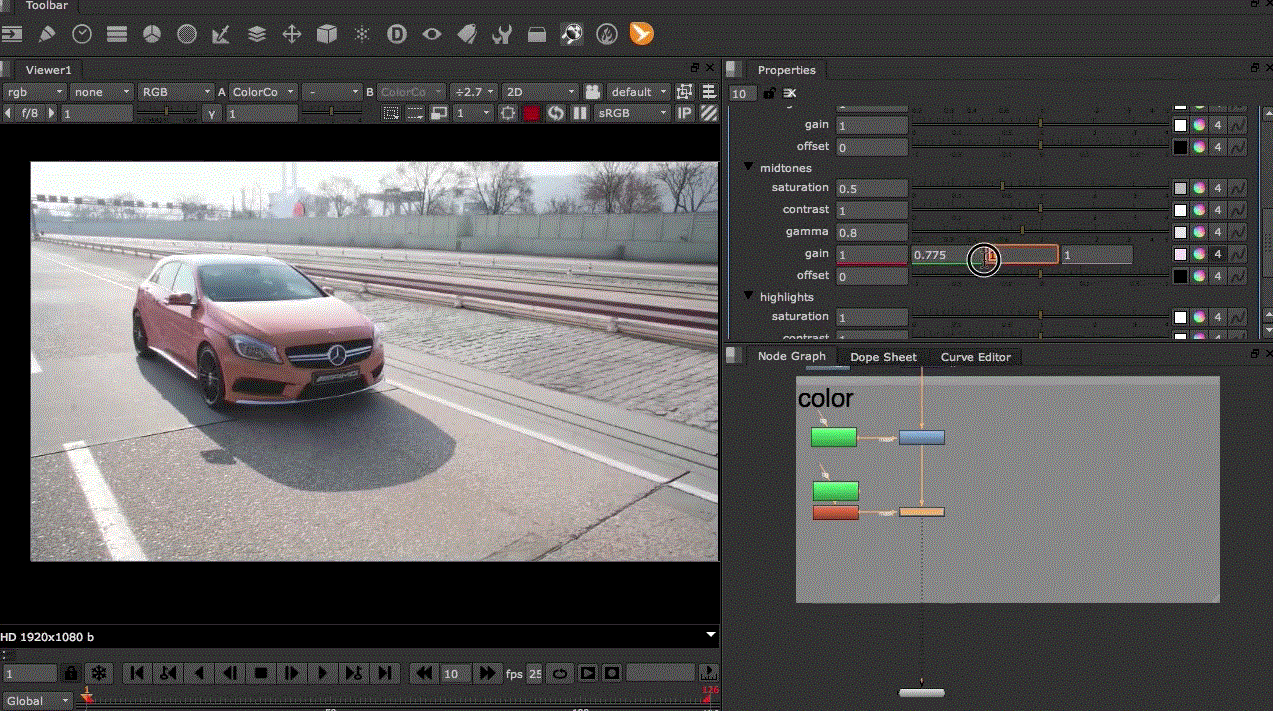Viewport: 1273px width, 711px height.
Task: Open the orange bird plugin icon
Action: tap(641, 34)
